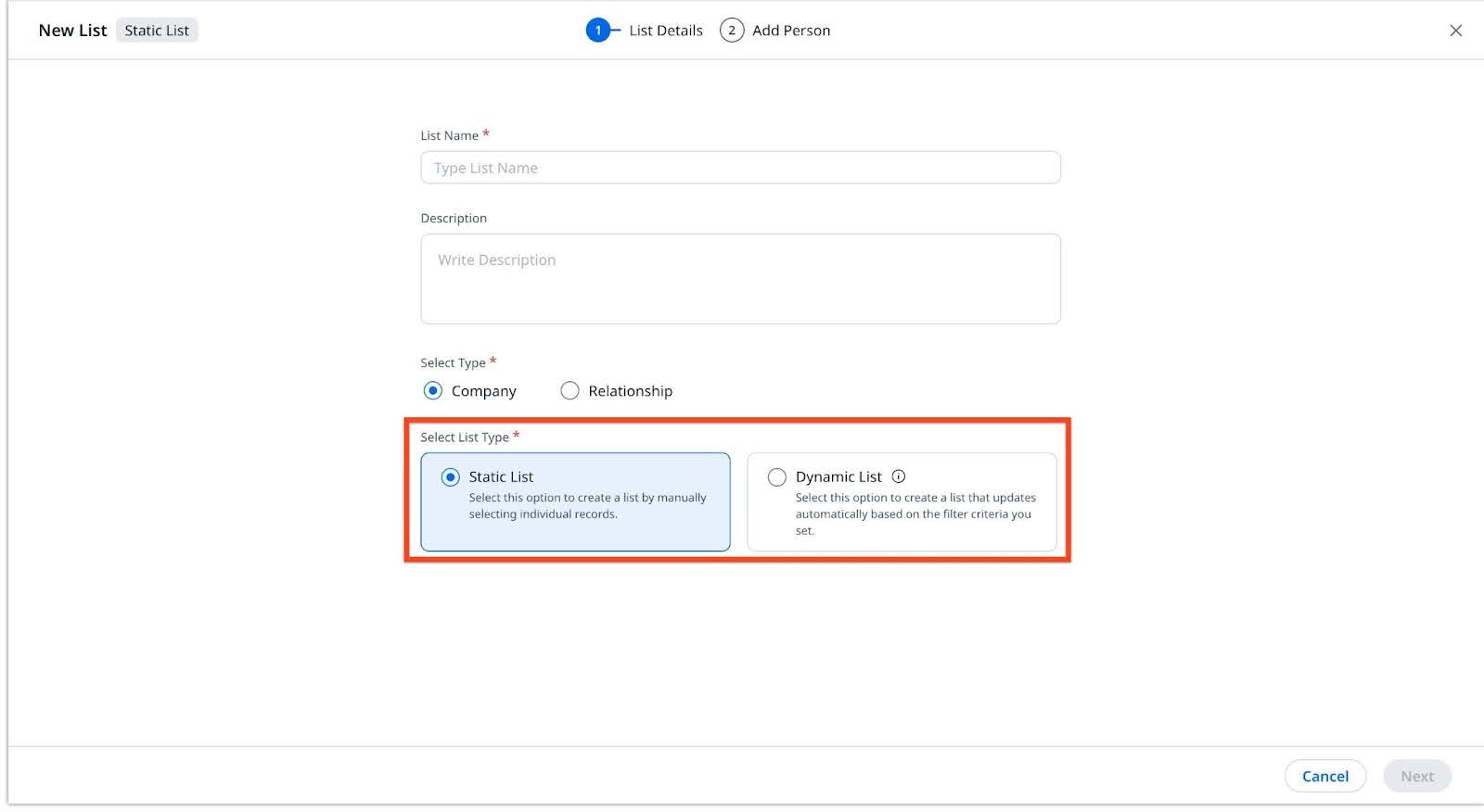This screenshot has width=1484, height=812.
Task: Click the Description field label
Action: [454, 219]
